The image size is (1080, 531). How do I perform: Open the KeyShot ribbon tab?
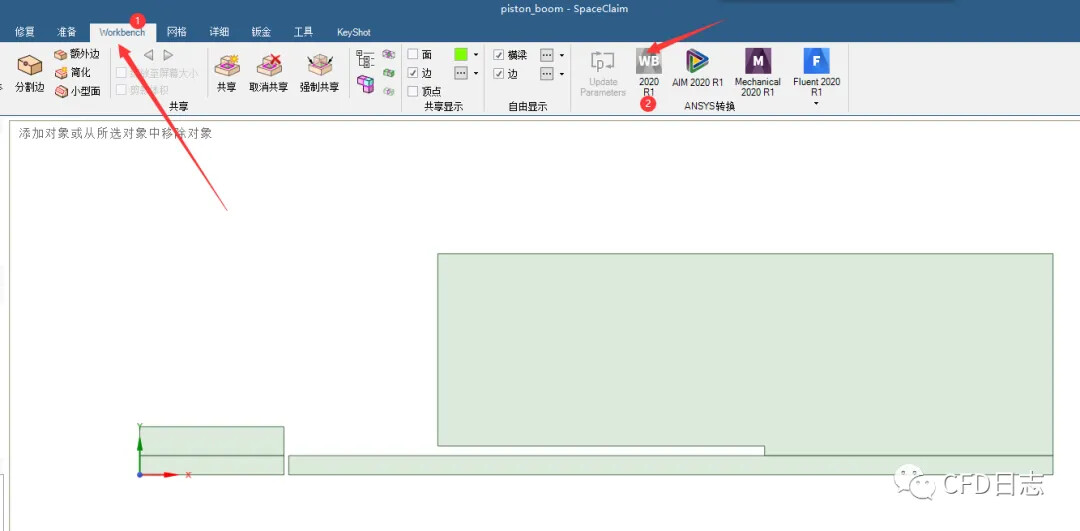[353, 32]
